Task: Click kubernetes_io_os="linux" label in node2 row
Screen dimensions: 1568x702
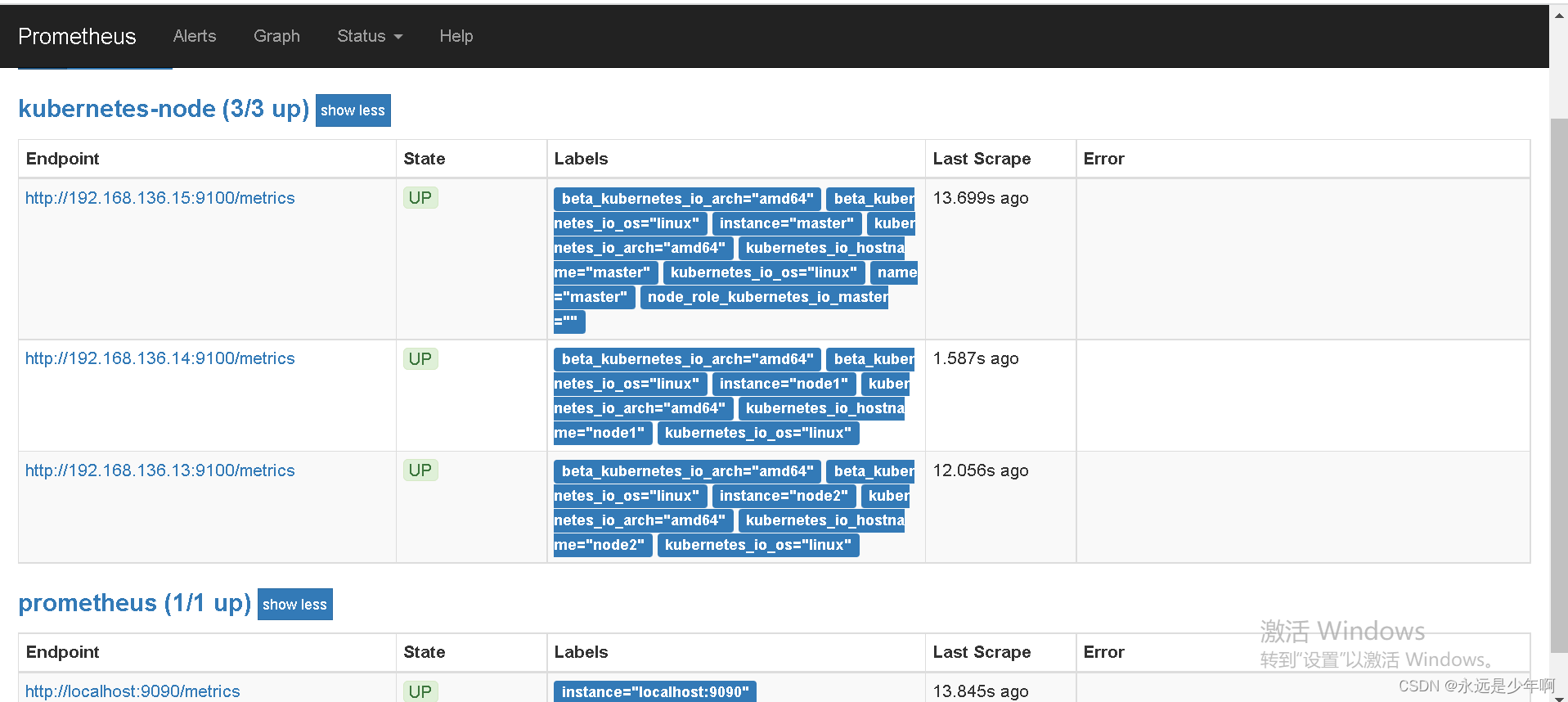Action: pos(758,545)
